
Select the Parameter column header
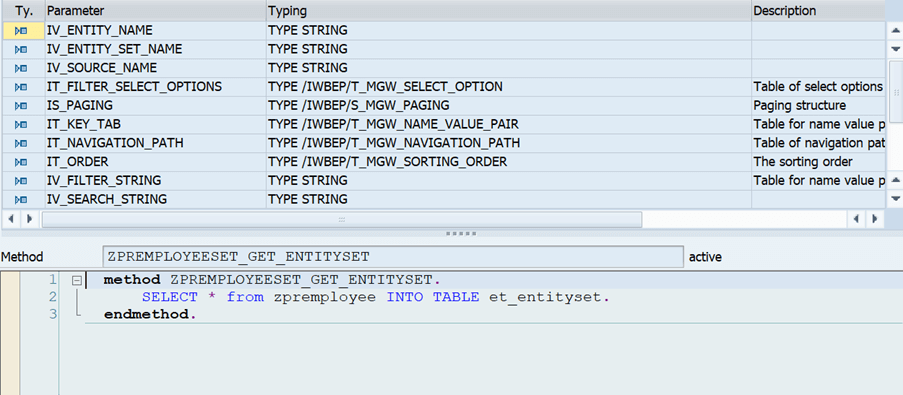[155, 10]
